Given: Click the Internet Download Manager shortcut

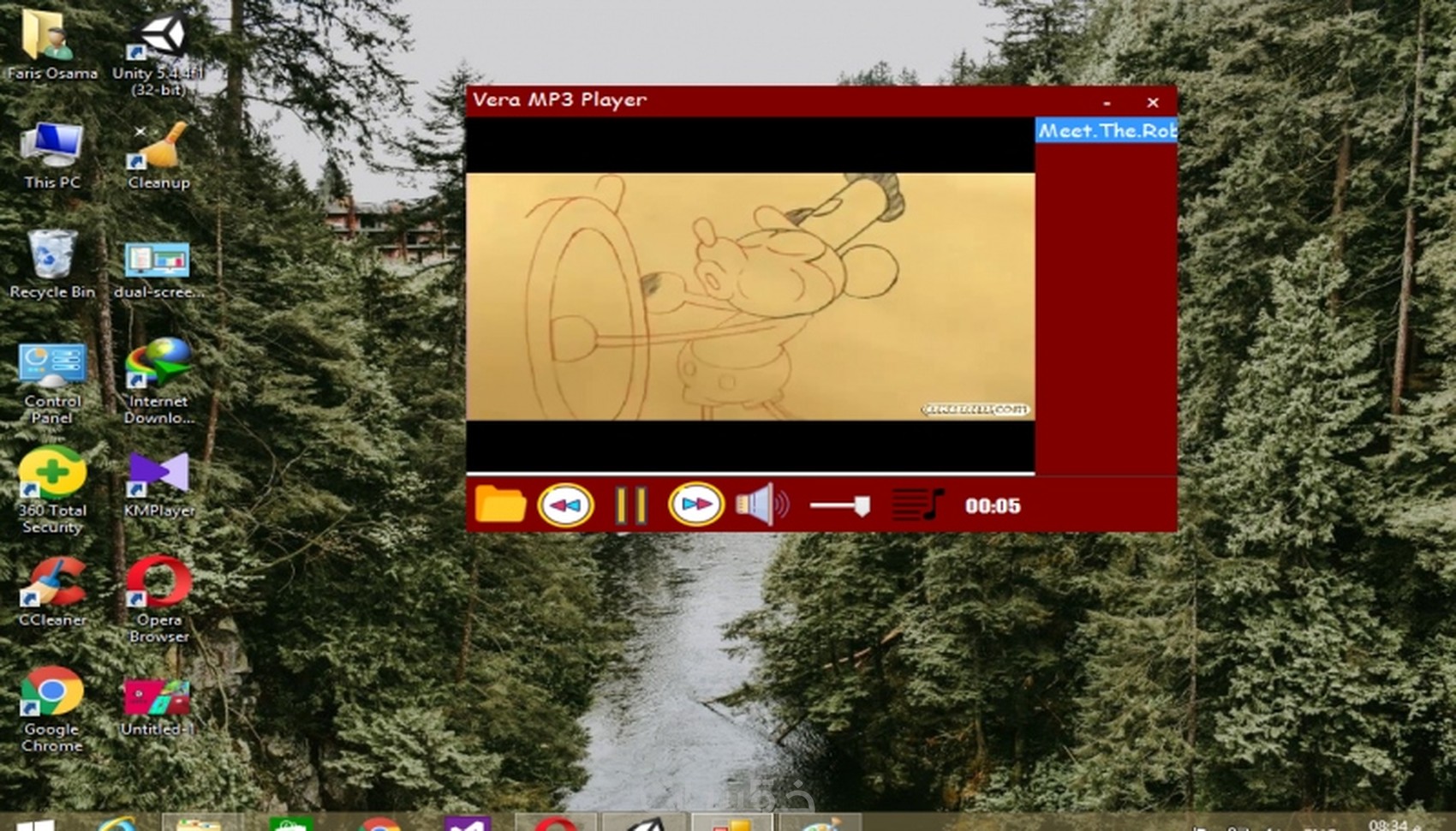Looking at the screenshot, I should [158, 382].
